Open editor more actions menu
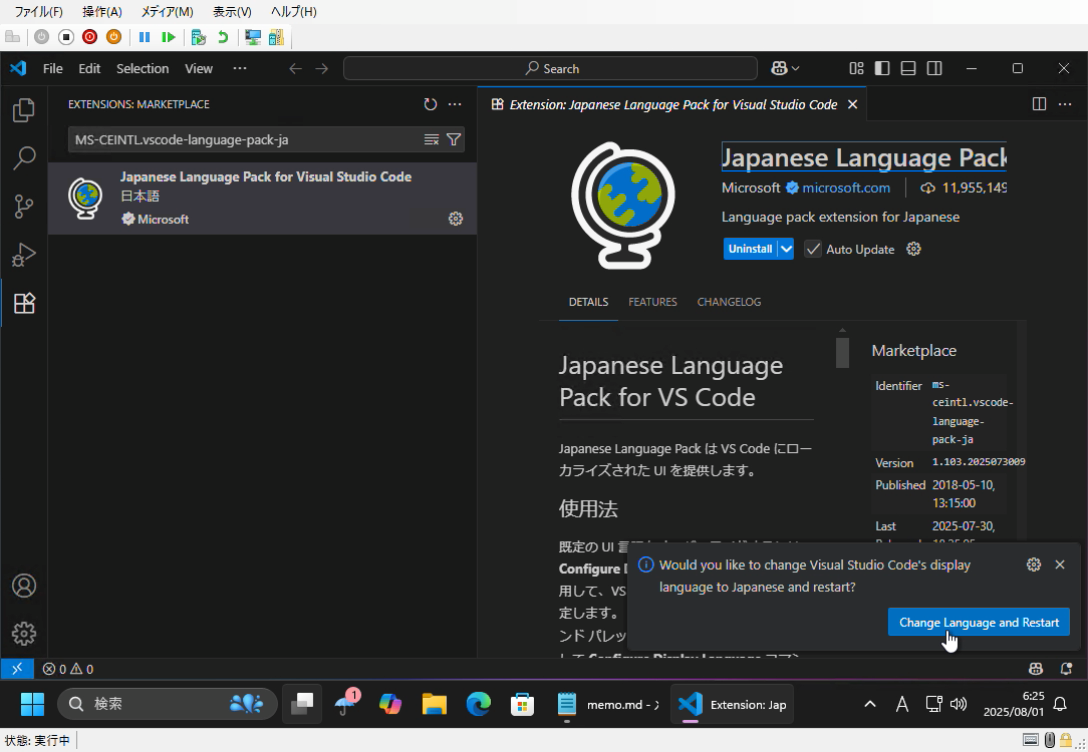This screenshot has width=1088, height=752. click(1064, 104)
